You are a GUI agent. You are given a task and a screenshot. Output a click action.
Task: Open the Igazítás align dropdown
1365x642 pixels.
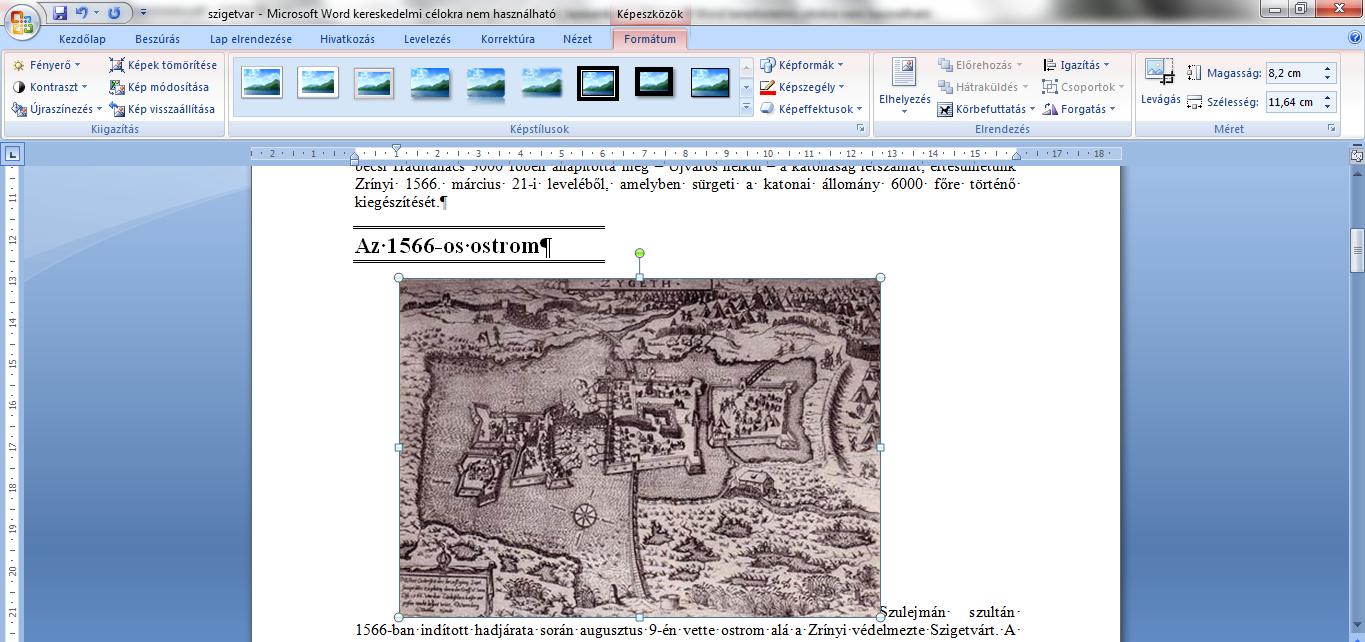pyautogui.click(x=1077, y=65)
